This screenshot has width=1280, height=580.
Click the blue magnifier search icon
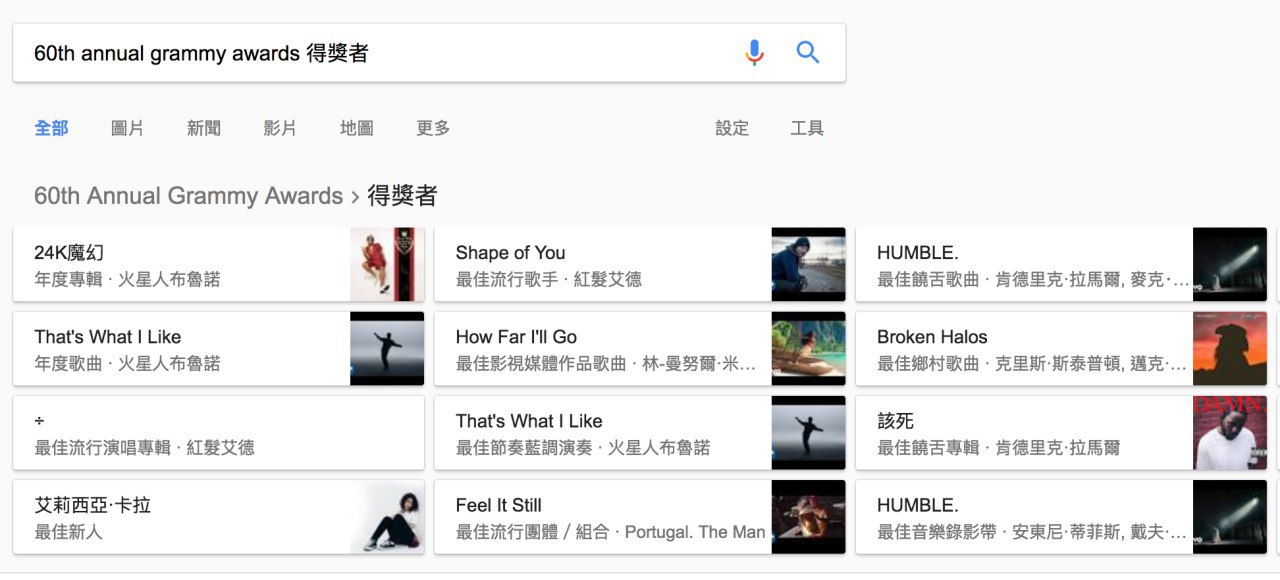[x=808, y=52]
